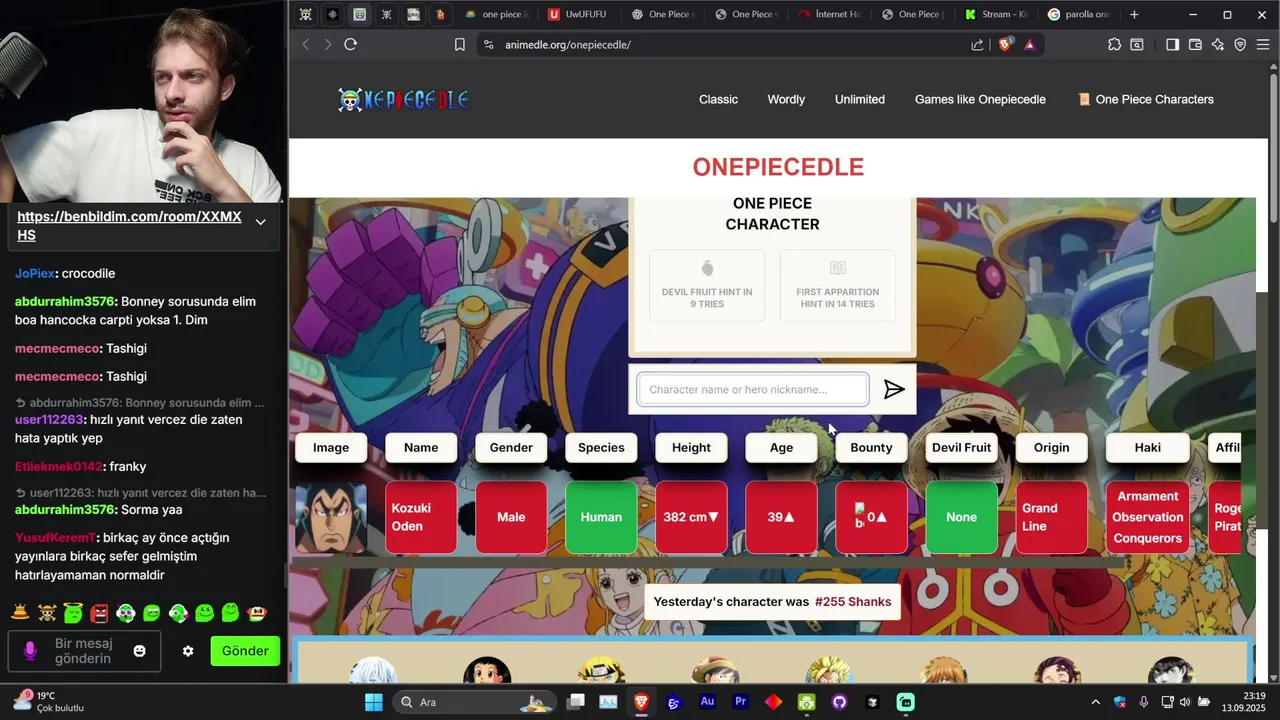Open the browser hamburger menu
Screen dimensions: 1280x720
[x=1263, y=44]
